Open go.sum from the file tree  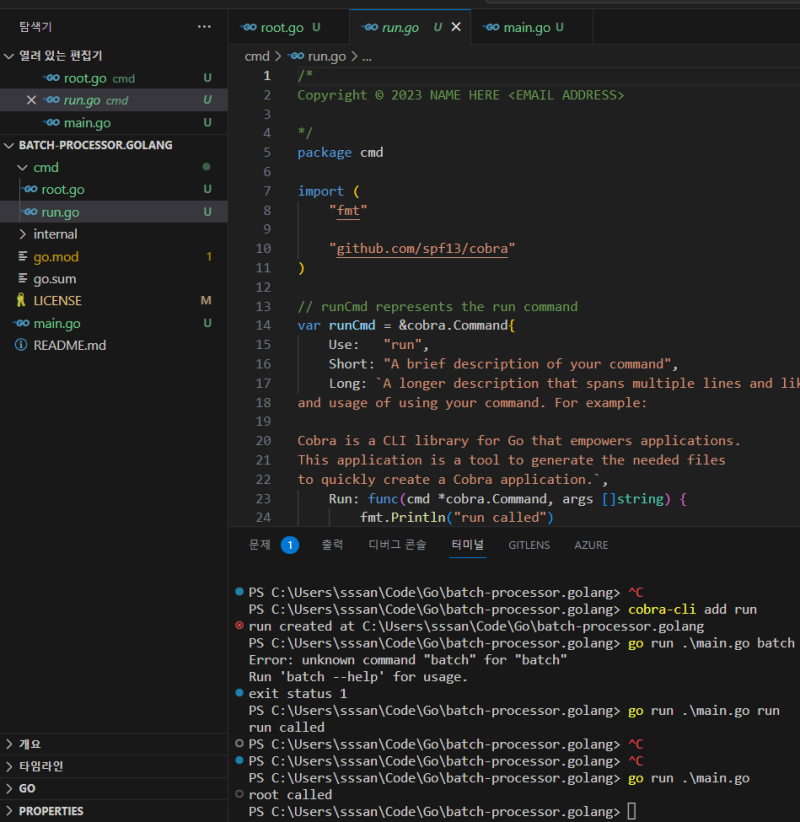click(x=54, y=279)
